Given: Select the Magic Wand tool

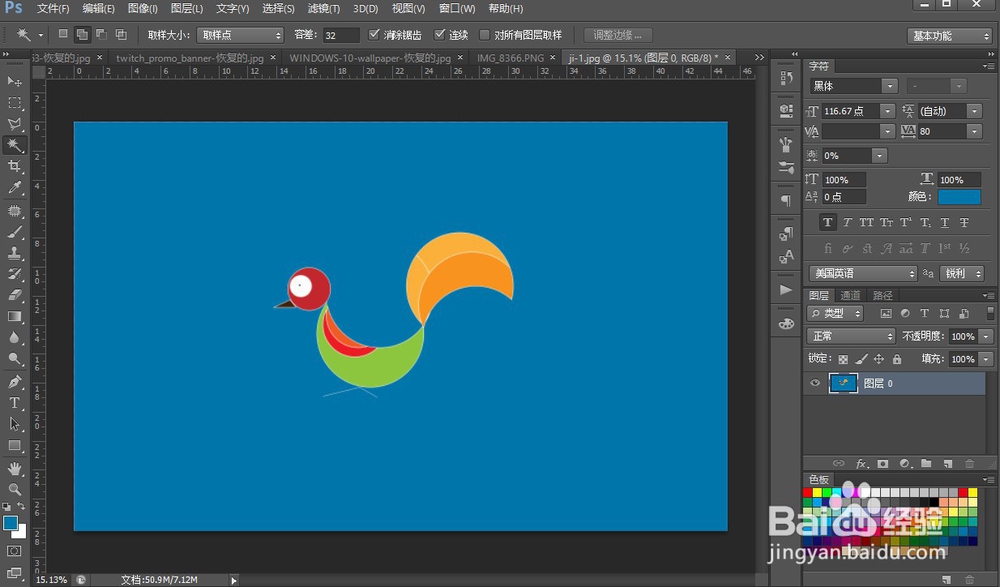Looking at the screenshot, I should click(x=14, y=145).
